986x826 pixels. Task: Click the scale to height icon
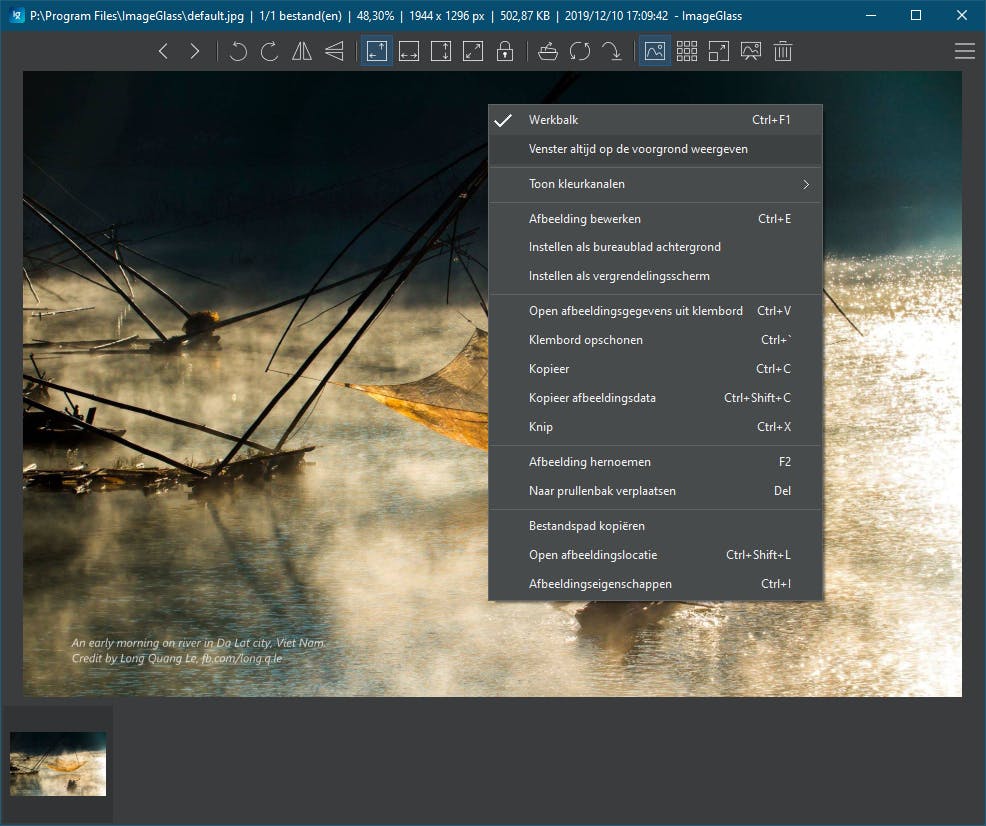(440, 51)
